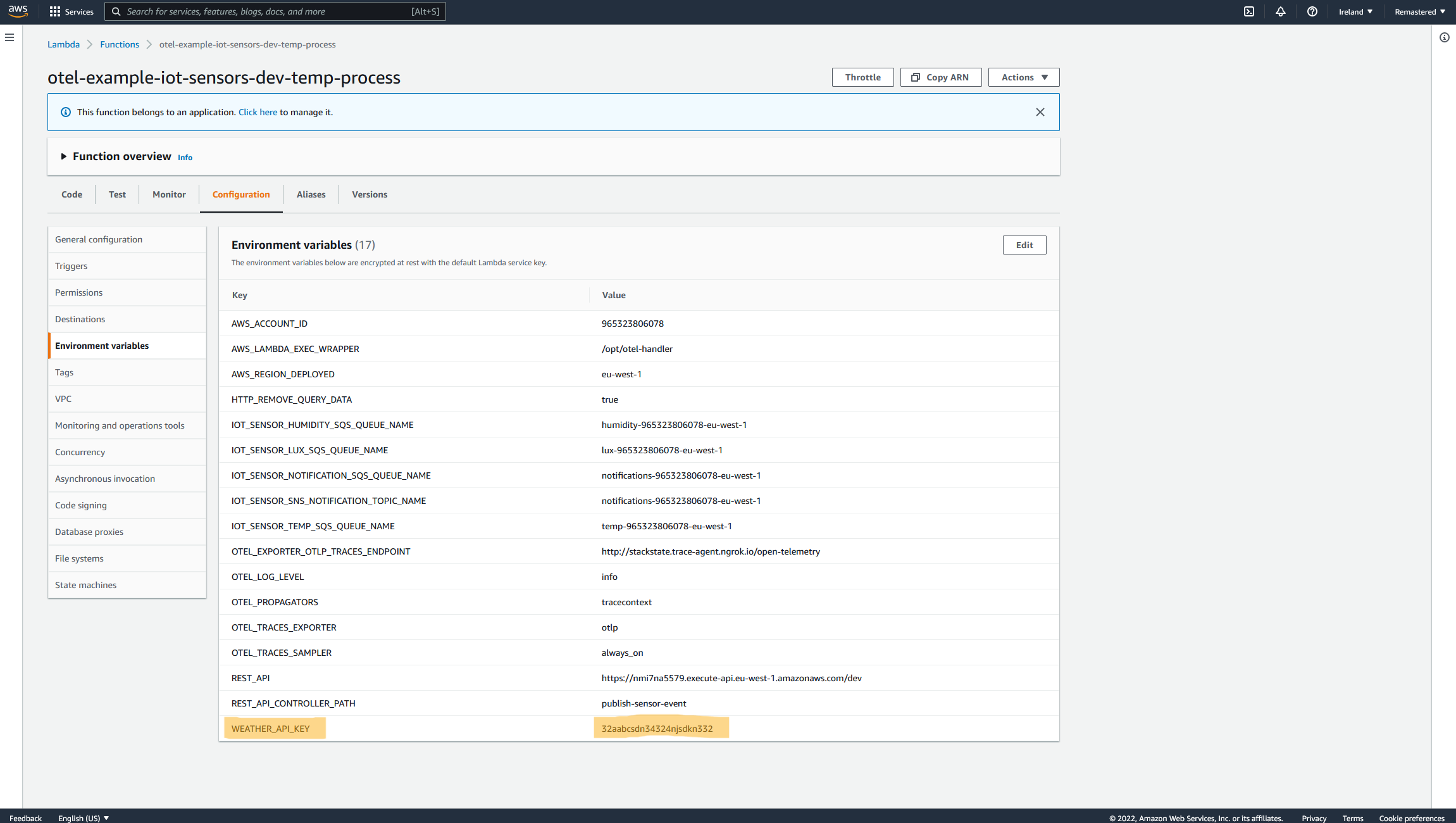Open the Terms footer link
This screenshot has height=823, width=1456.
click(x=1353, y=818)
